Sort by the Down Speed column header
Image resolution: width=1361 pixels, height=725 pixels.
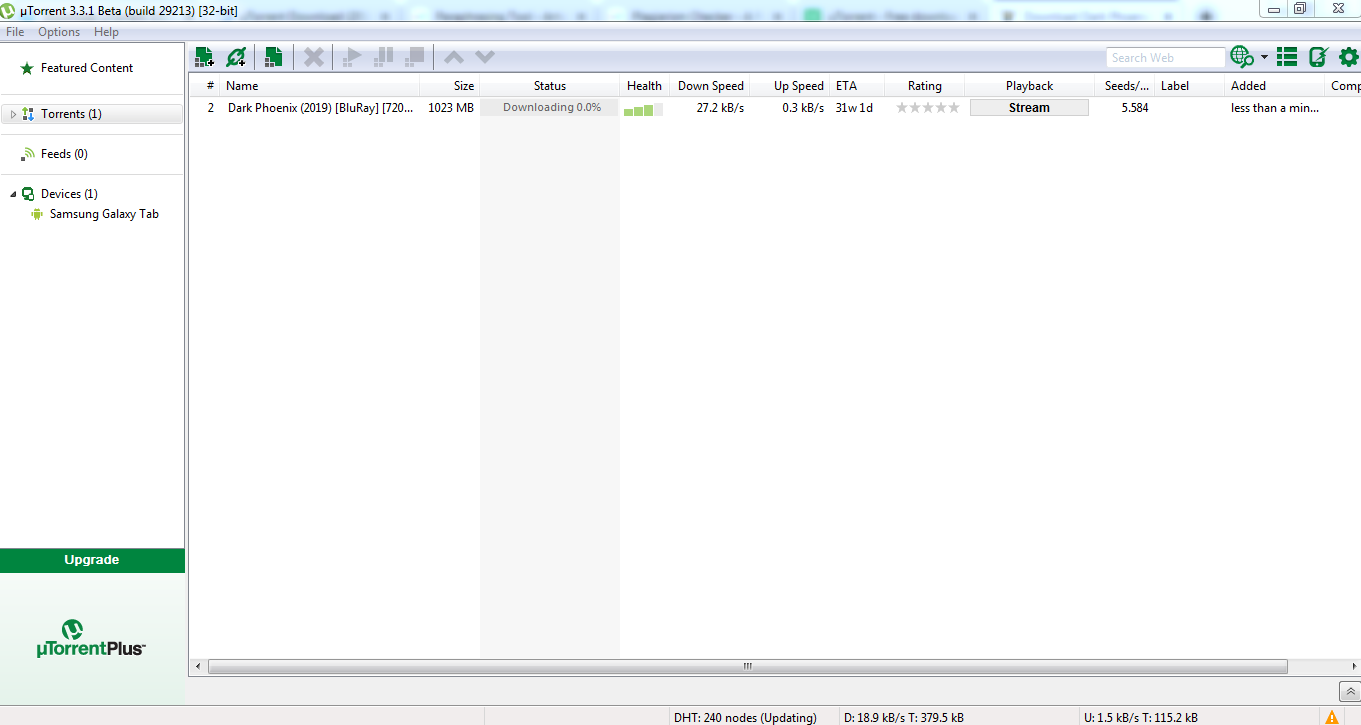pos(709,86)
